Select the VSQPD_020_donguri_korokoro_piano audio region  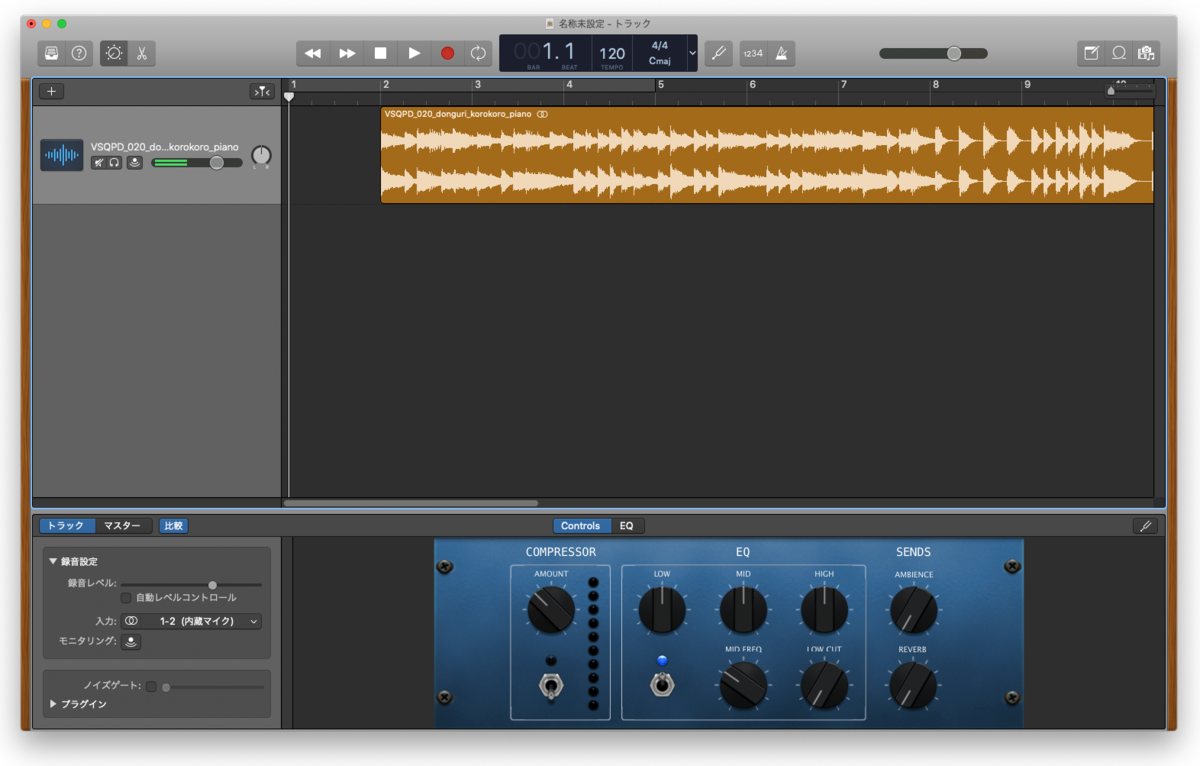pos(767,155)
